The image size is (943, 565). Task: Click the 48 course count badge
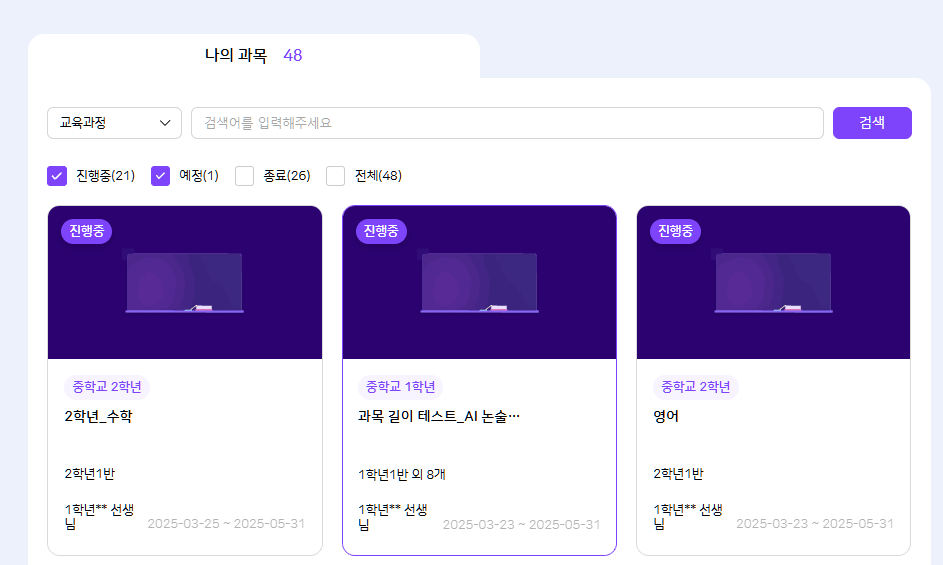click(x=293, y=56)
